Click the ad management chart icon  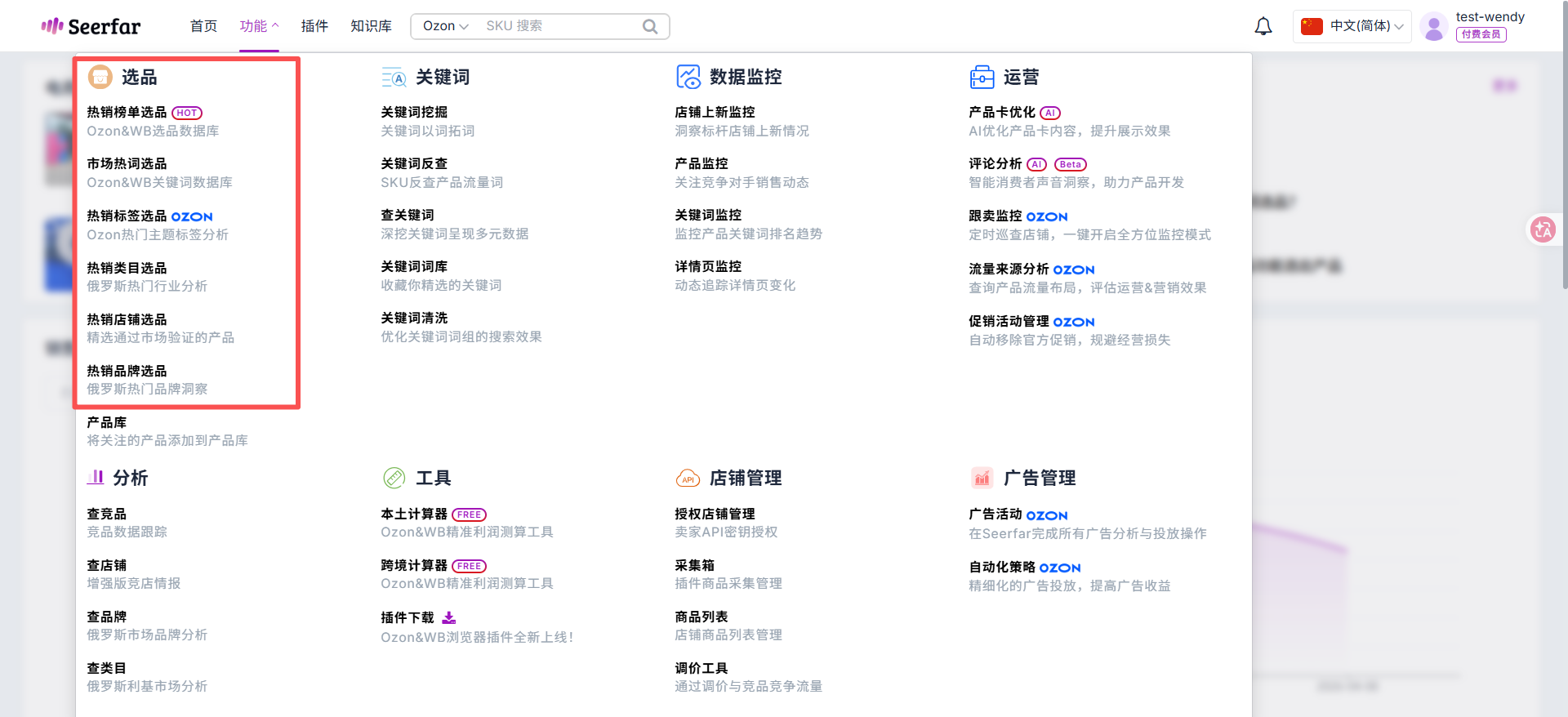(x=982, y=478)
